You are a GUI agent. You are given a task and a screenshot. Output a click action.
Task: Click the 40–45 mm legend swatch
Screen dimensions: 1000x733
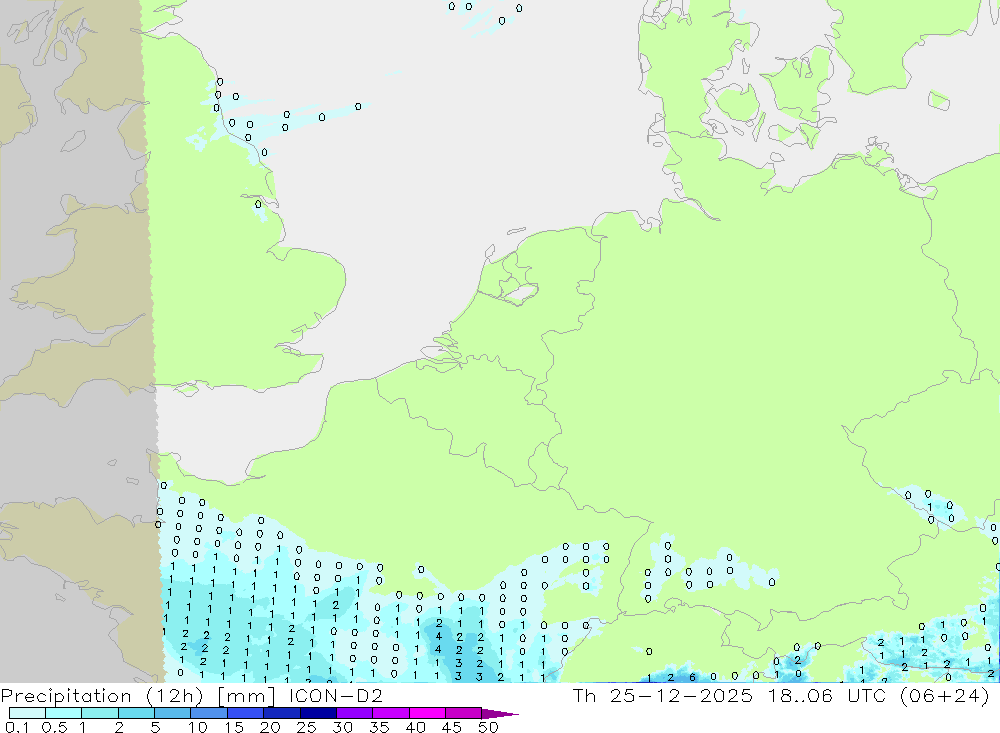(x=427, y=713)
